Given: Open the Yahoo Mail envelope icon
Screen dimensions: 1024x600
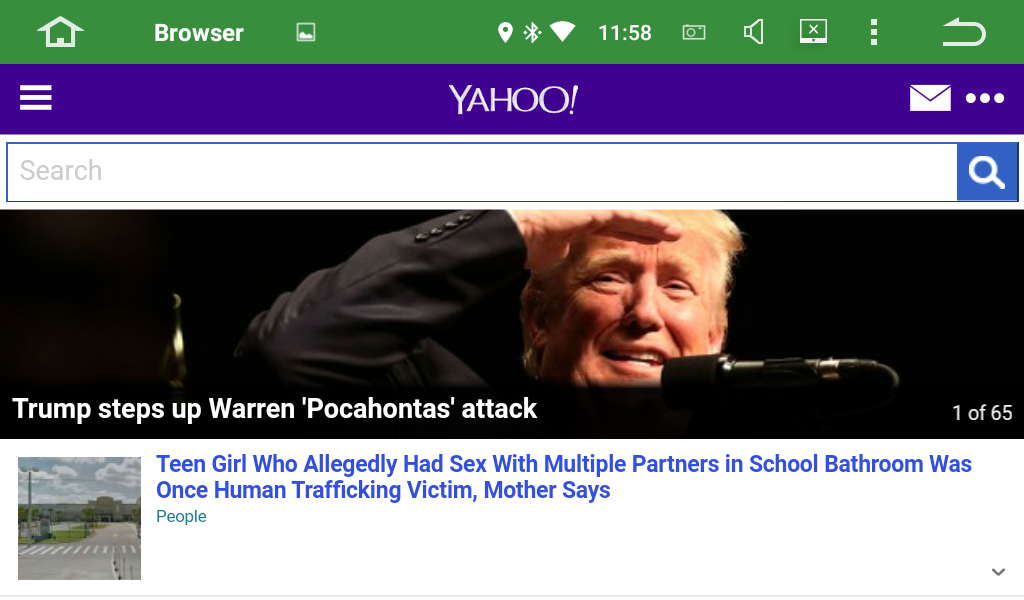Looking at the screenshot, I should coord(929,98).
